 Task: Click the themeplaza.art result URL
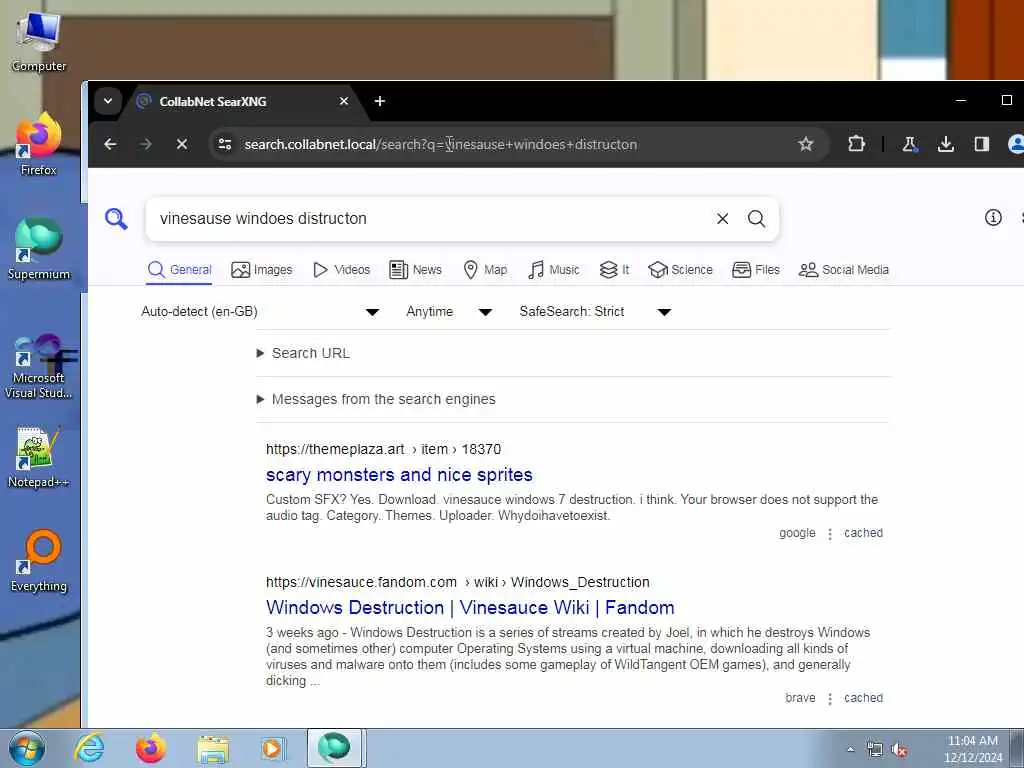(x=383, y=449)
